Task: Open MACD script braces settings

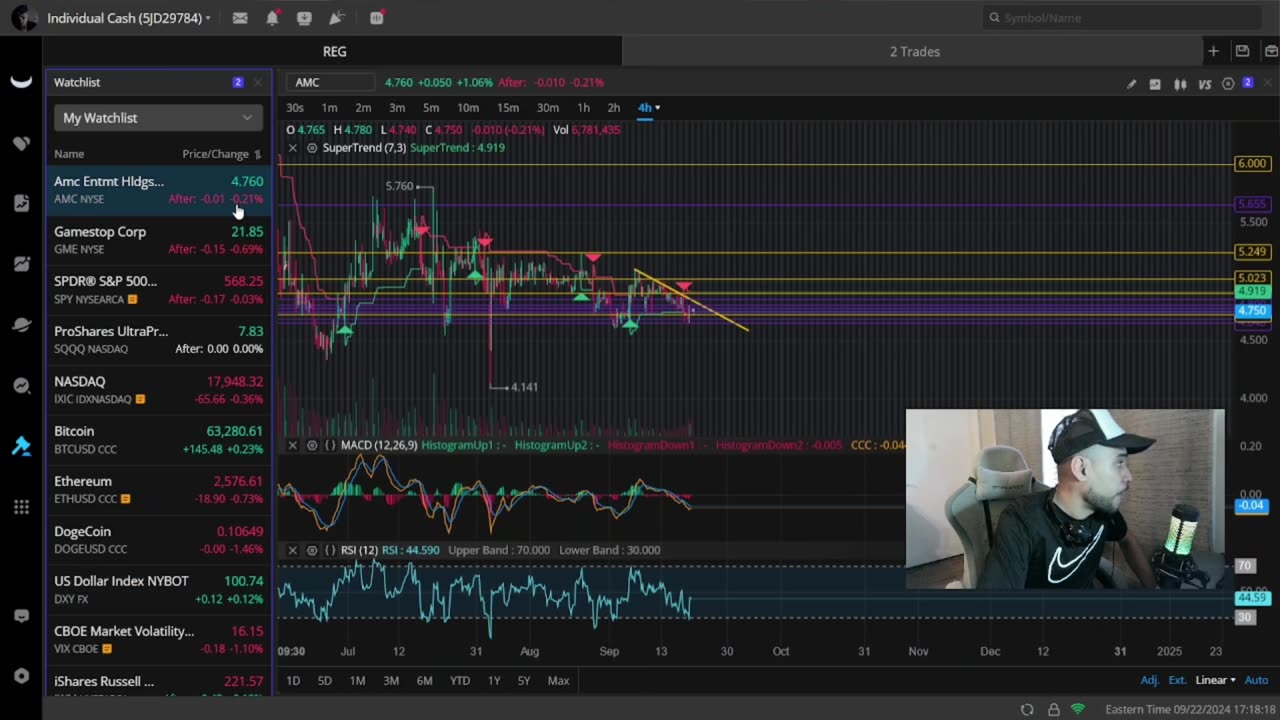Action: [x=330, y=445]
